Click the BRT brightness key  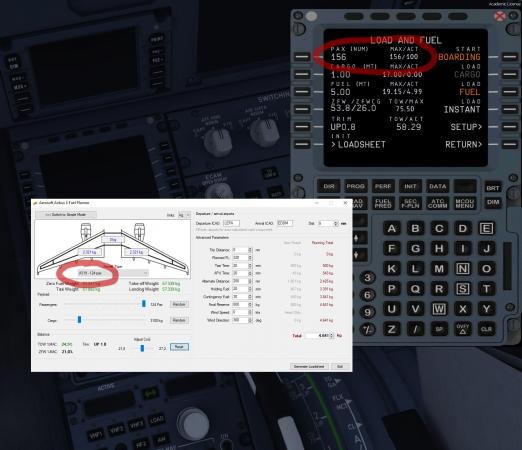pos(493,188)
